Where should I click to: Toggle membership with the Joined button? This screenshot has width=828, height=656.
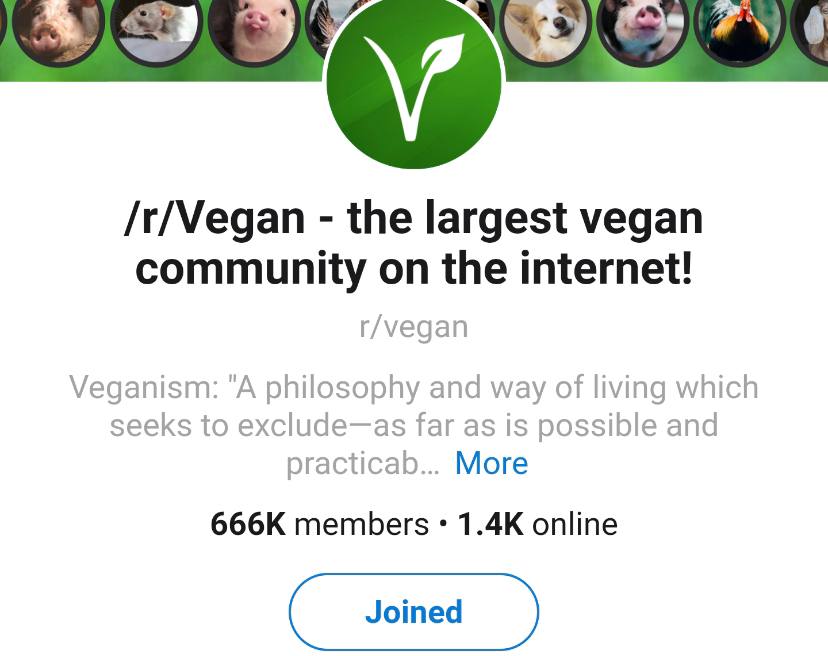[414, 612]
